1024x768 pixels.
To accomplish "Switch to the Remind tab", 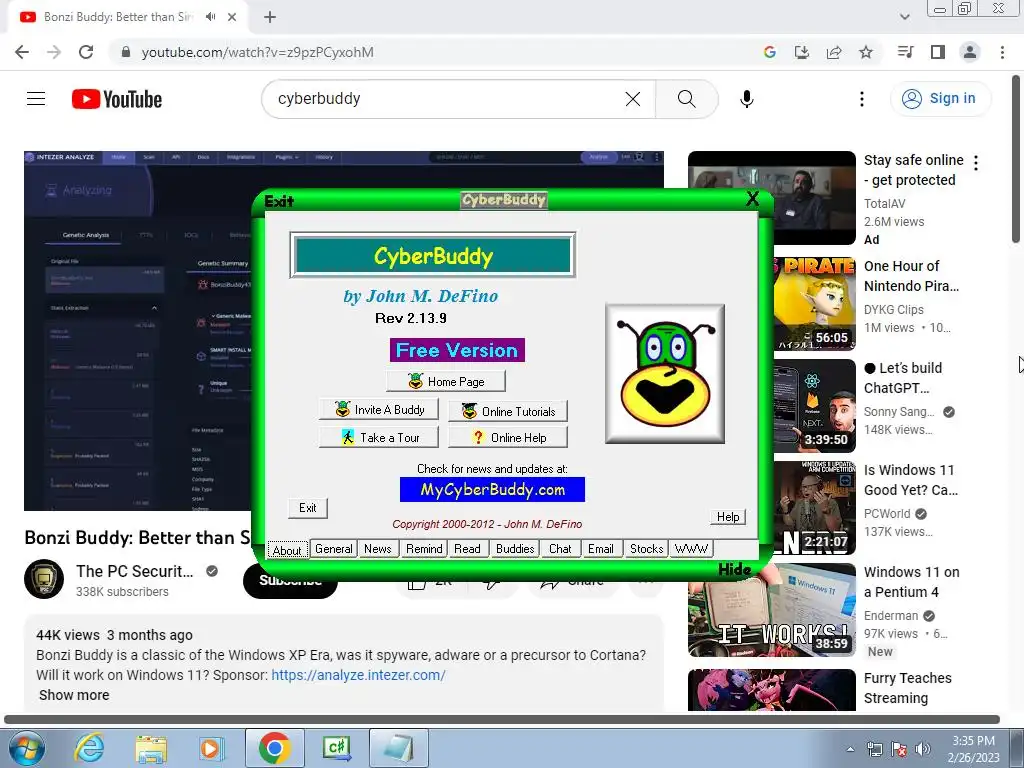I will 424,549.
